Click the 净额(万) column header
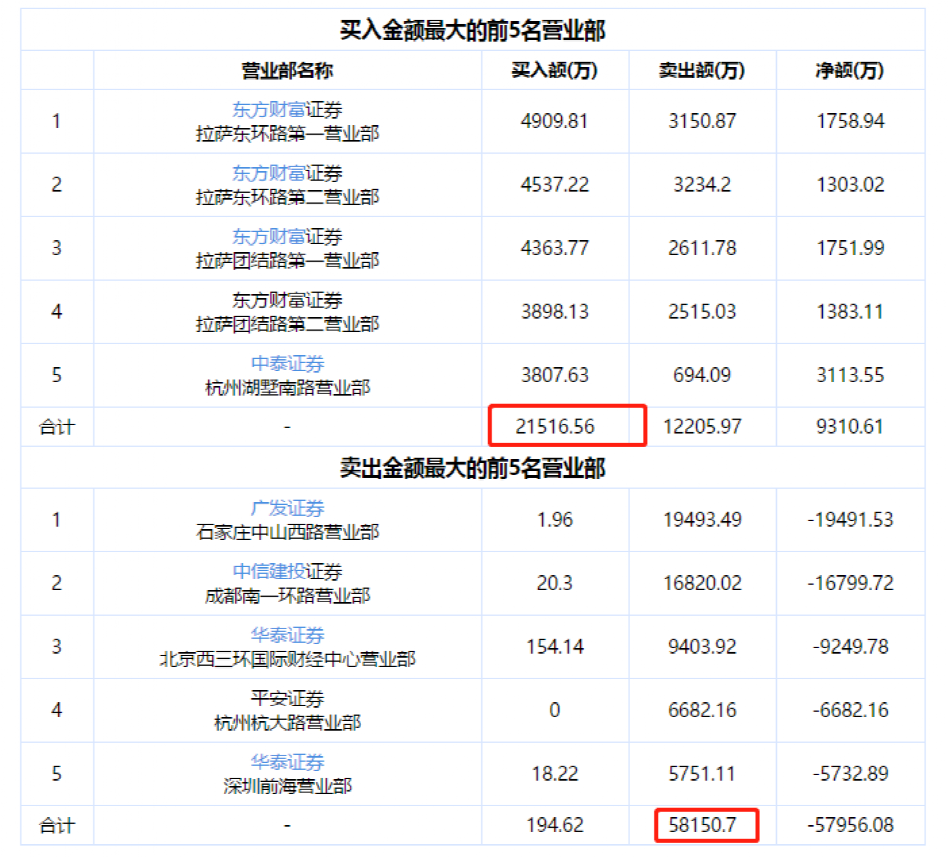This screenshot has width=949, height=858. coord(849,70)
